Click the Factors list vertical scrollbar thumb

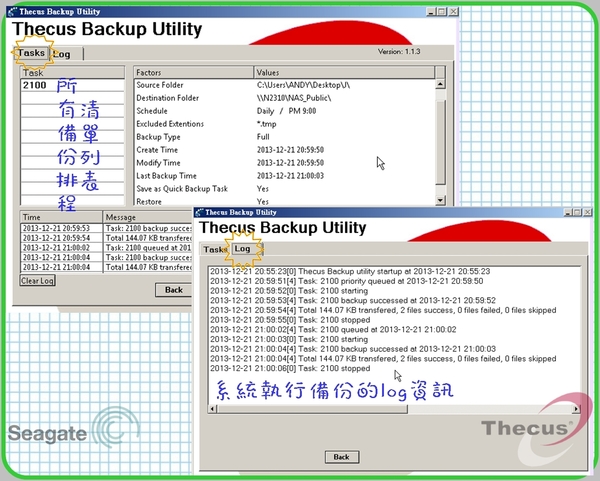(x=440, y=142)
